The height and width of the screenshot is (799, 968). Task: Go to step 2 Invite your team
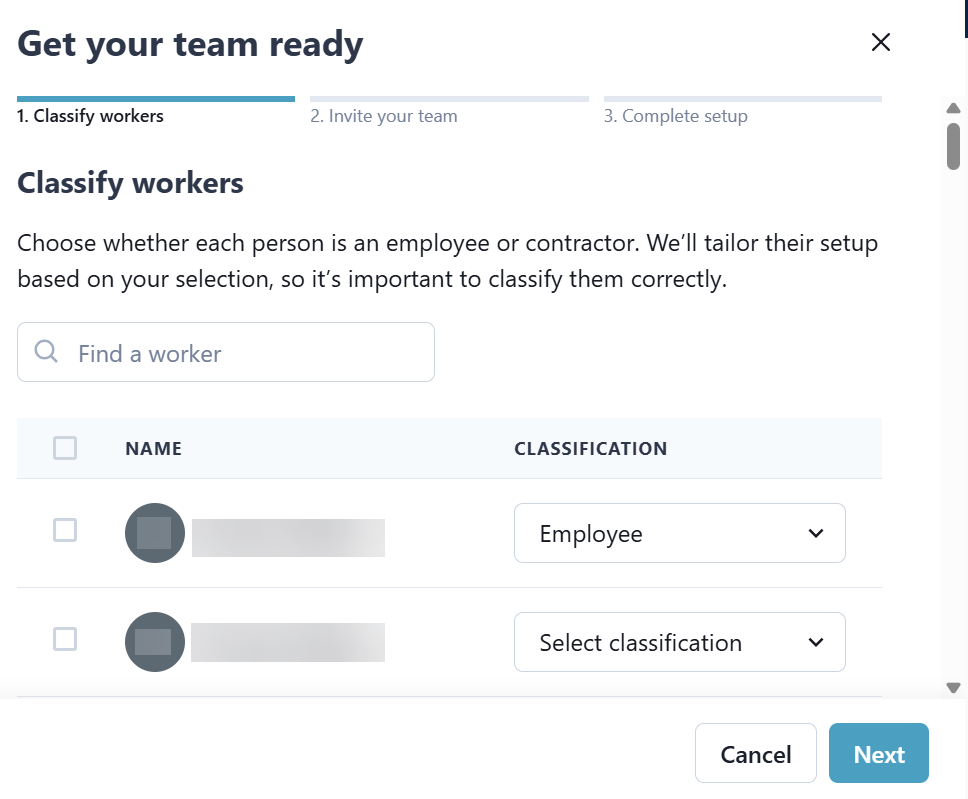click(x=384, y=116)
